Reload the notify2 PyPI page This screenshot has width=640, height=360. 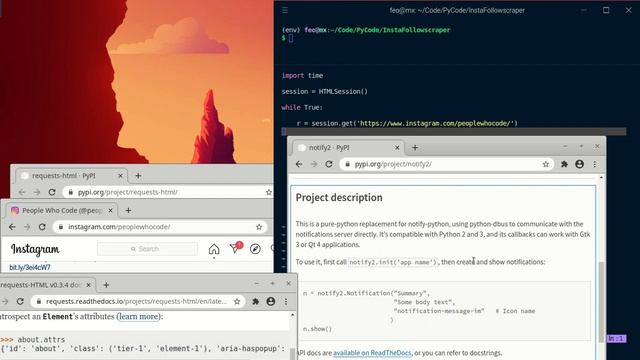[329, 164]
